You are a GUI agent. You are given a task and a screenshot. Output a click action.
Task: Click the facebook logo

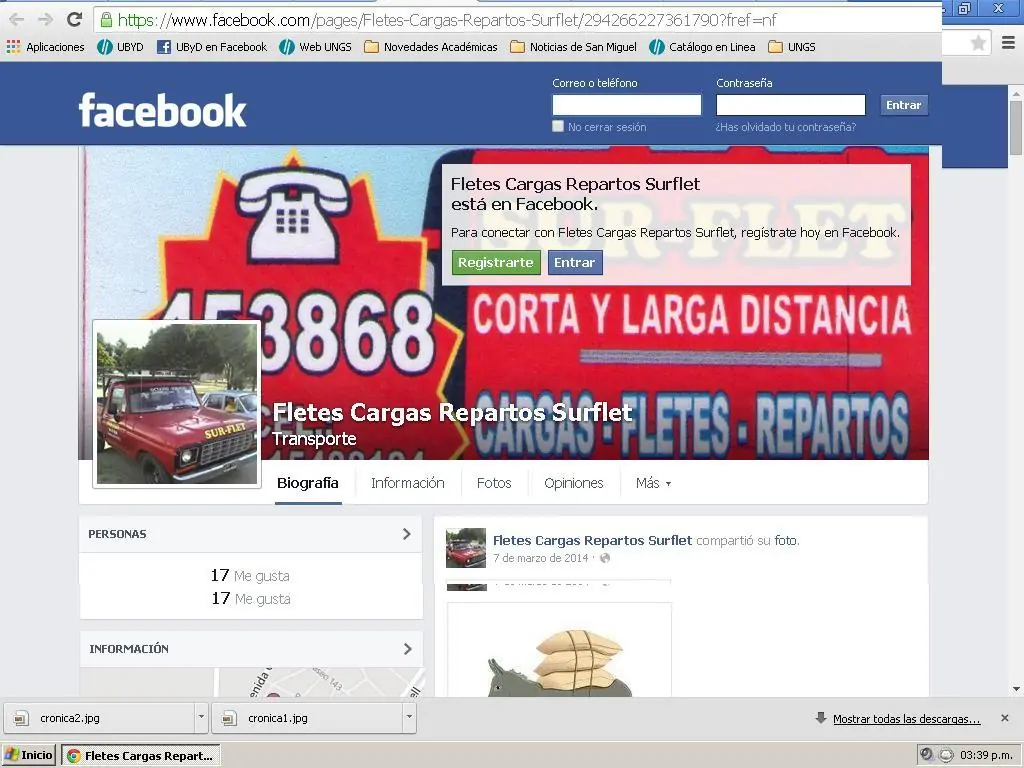click(163, 110)
